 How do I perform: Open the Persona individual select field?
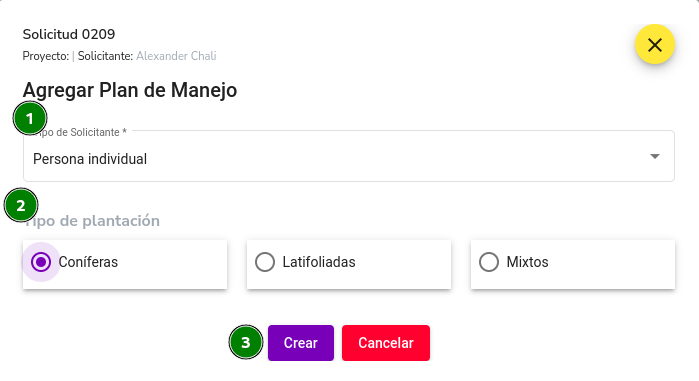[349, 156]
